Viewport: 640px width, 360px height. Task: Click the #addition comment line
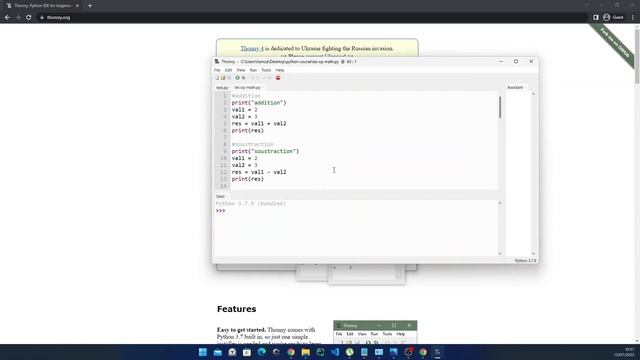(x=246, y=96)
